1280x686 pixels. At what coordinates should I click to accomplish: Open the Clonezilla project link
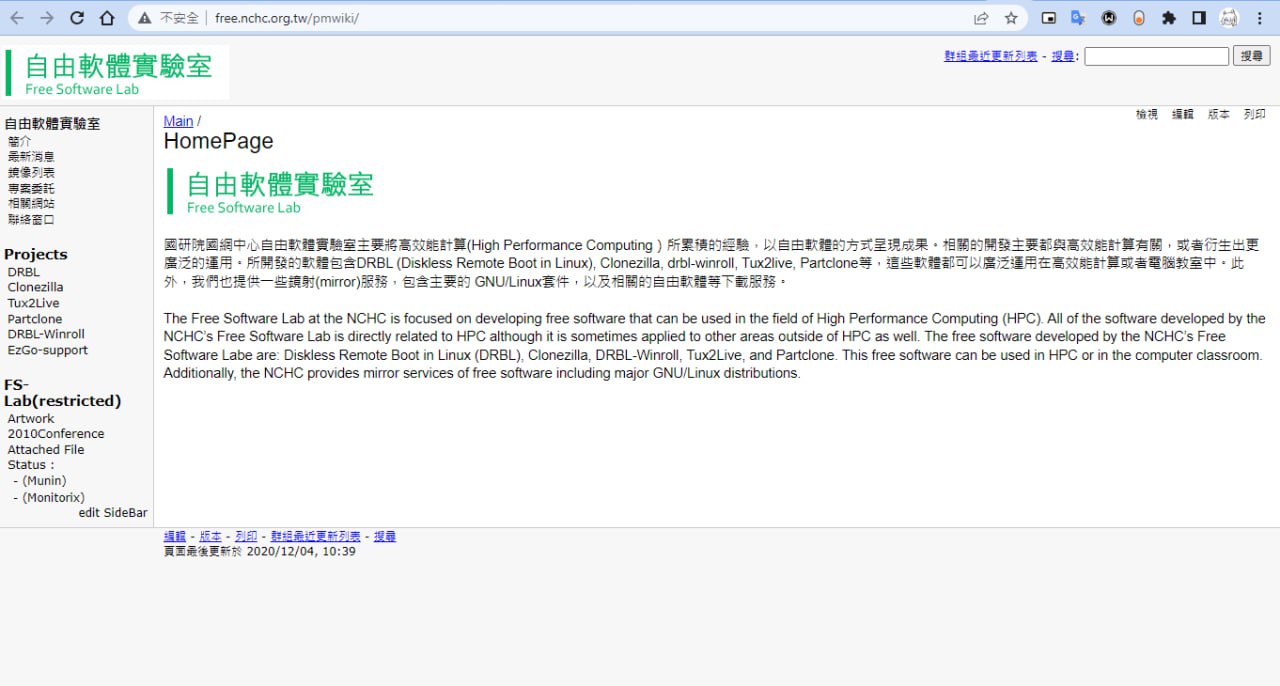(35, 288)
